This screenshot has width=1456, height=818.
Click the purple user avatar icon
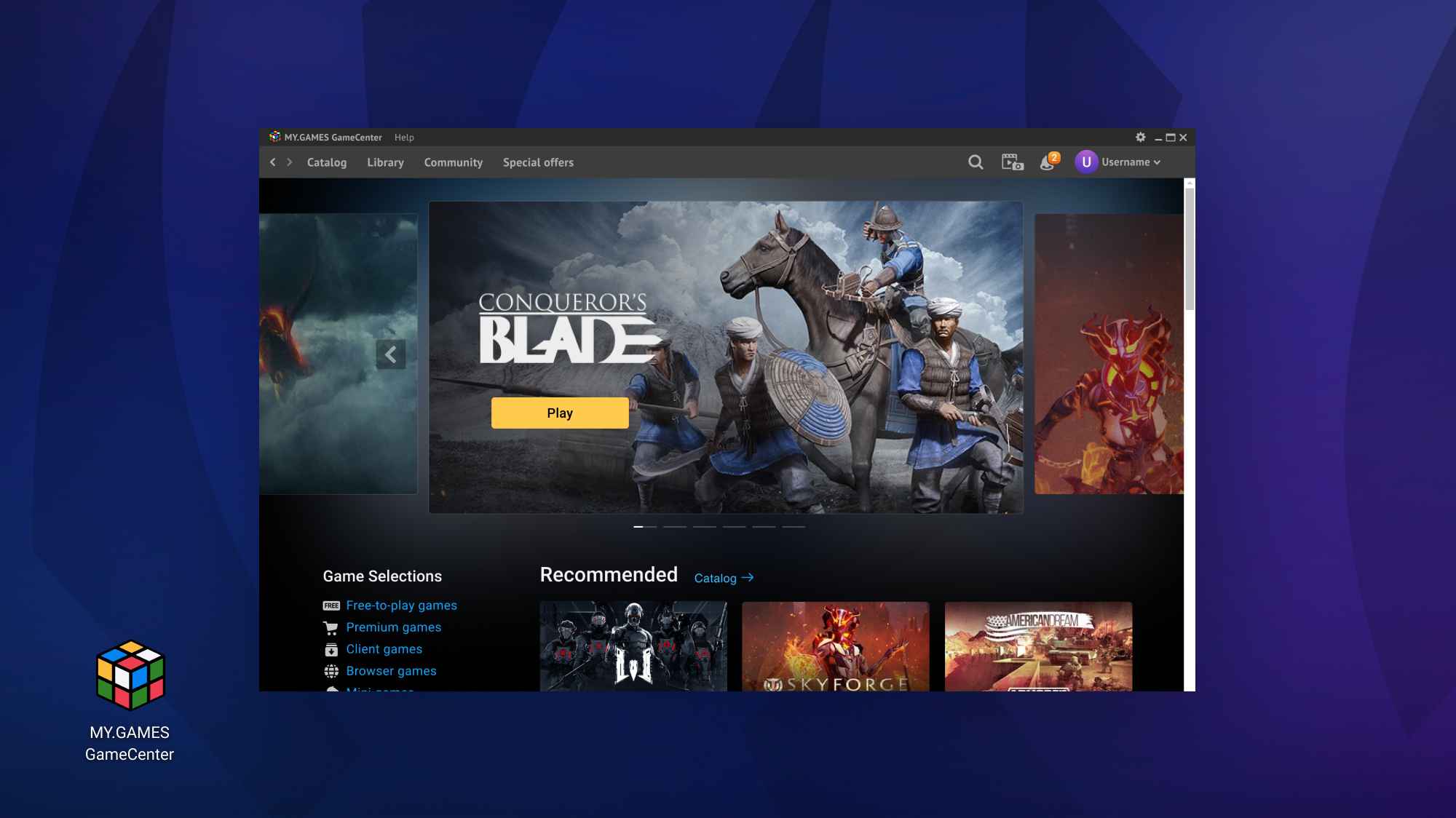point(1085,162)
